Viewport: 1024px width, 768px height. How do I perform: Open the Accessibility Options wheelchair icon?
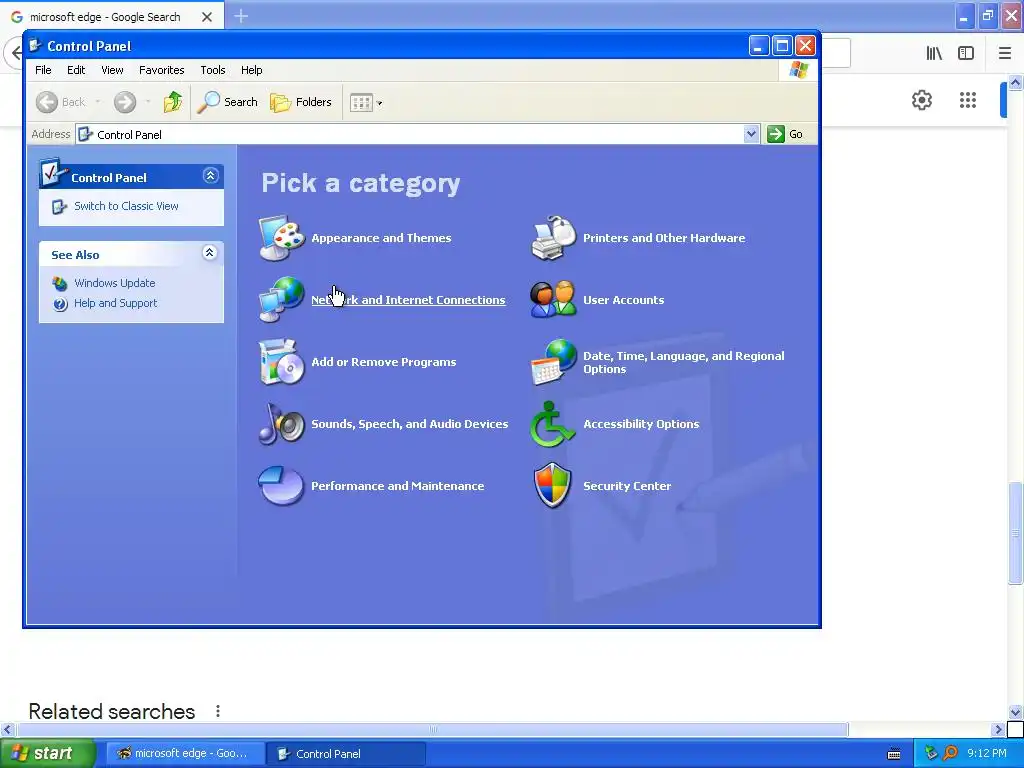(x=552, y=424)
